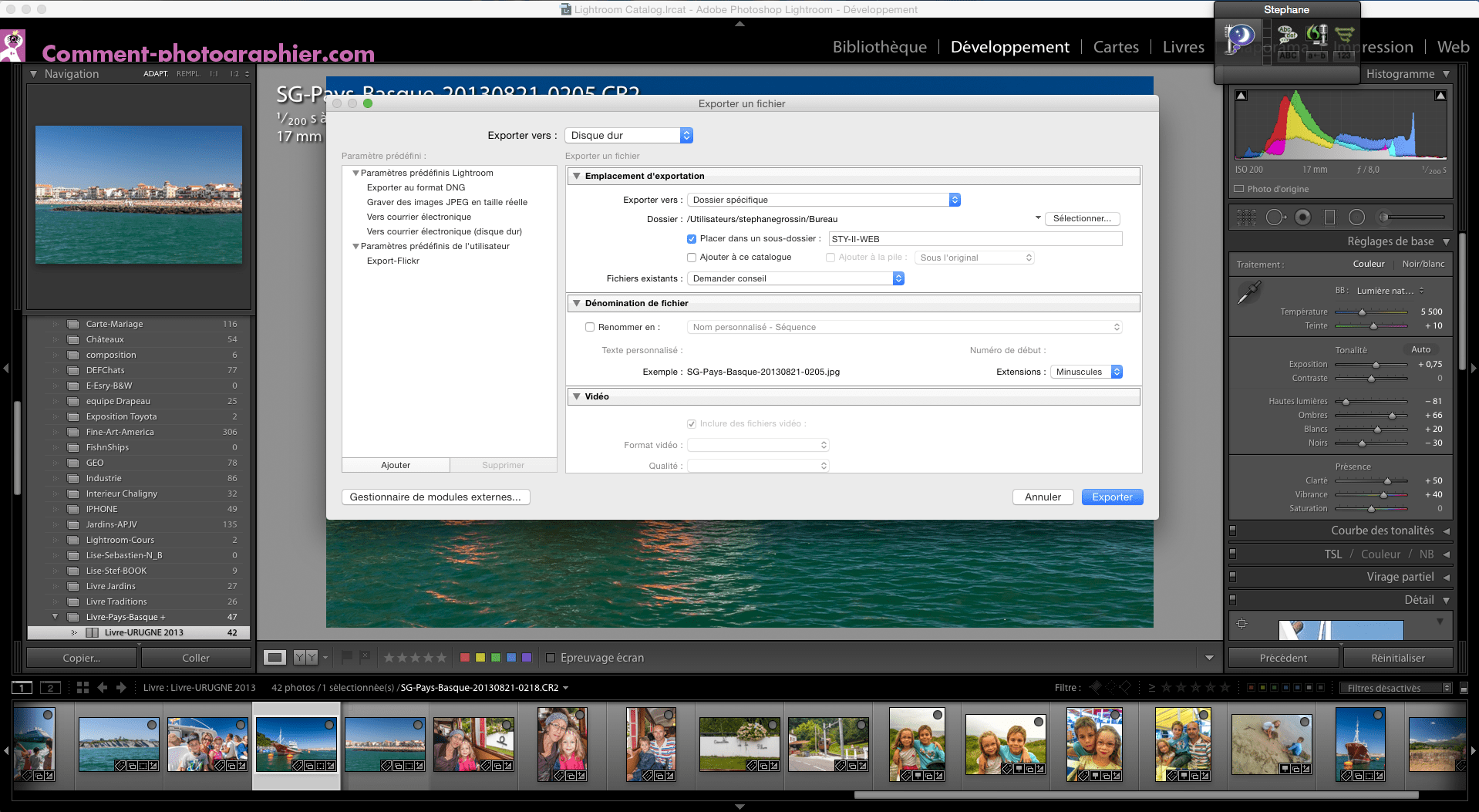The height and width of the screenshot is (812, 1479).
Task: Collapse Paramètres prédéfinis Lightroom tree
Action: (x=355, y=173)
